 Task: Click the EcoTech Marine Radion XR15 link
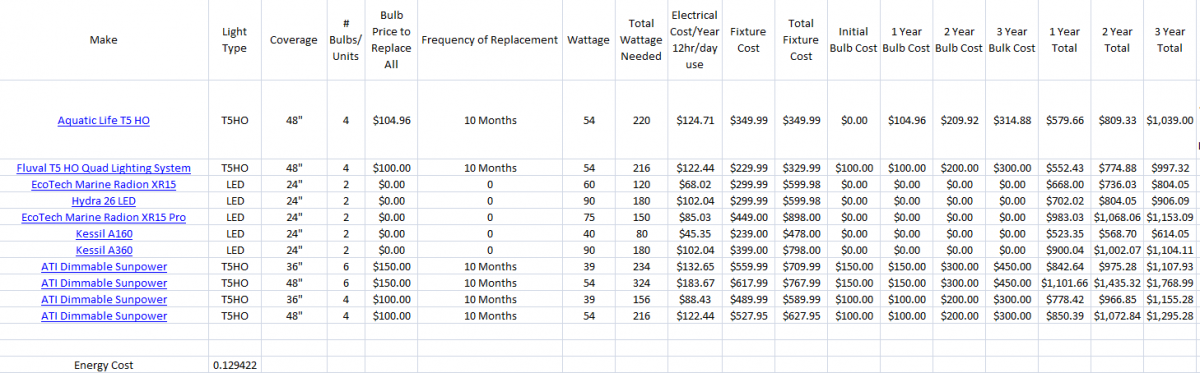coord(104,184)
